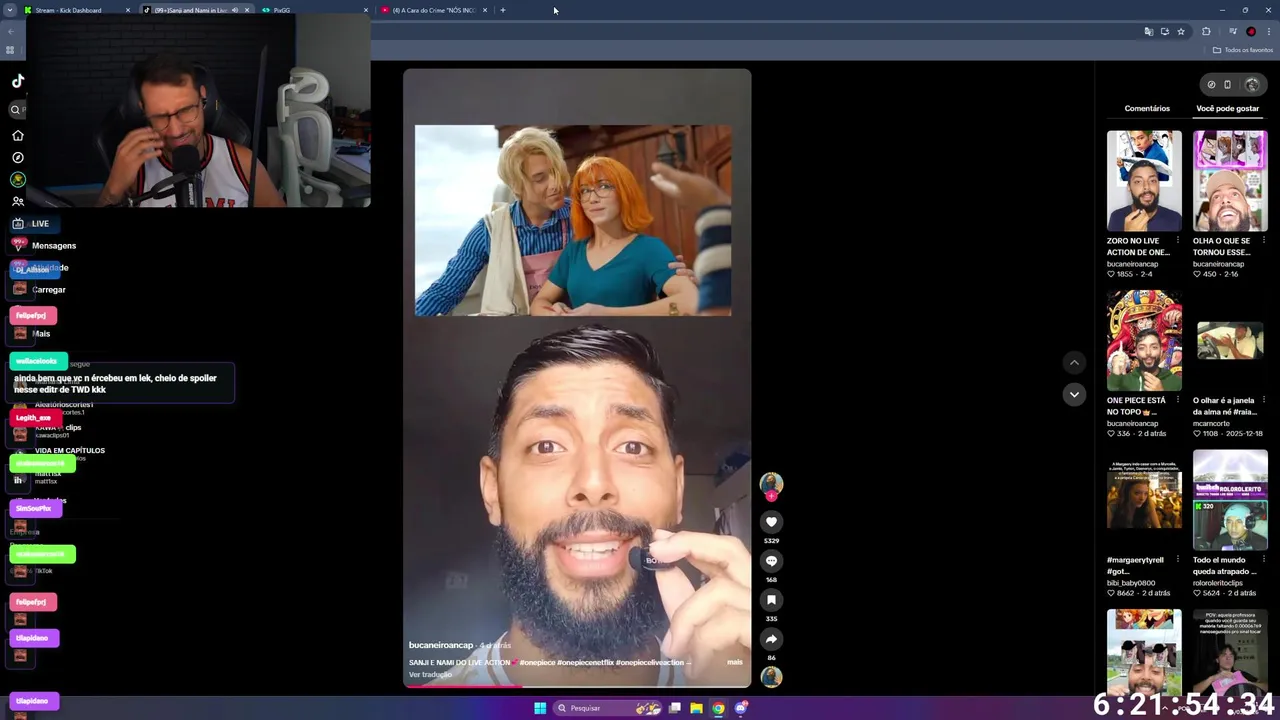Open ONE PIECE ESTÁ NO TOPO thumbnail
Image resolution: width=1280 pixels, height=720 pixels.
1144,340
